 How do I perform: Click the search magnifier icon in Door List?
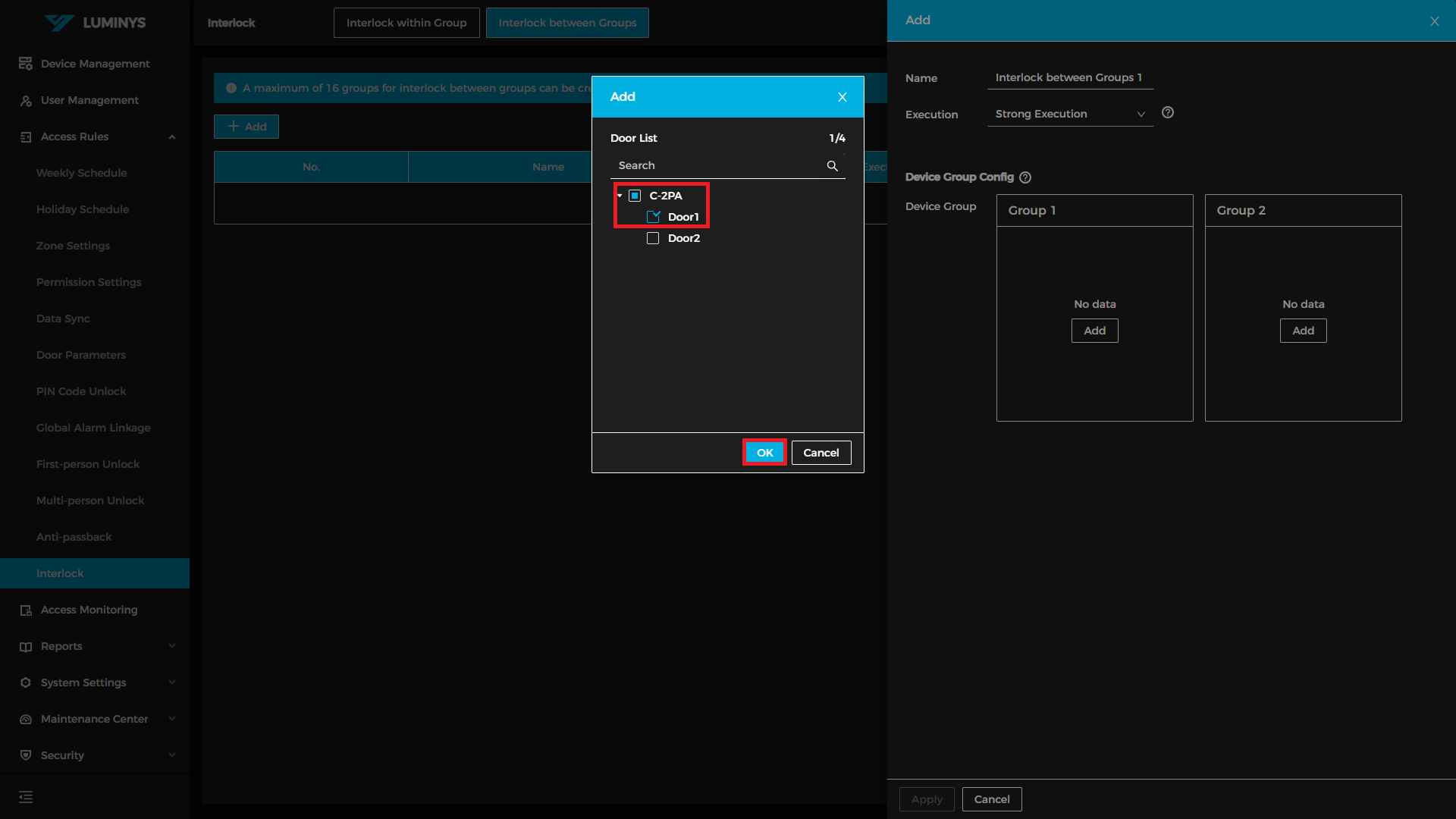pyautogui.click(x=832, y=165)
